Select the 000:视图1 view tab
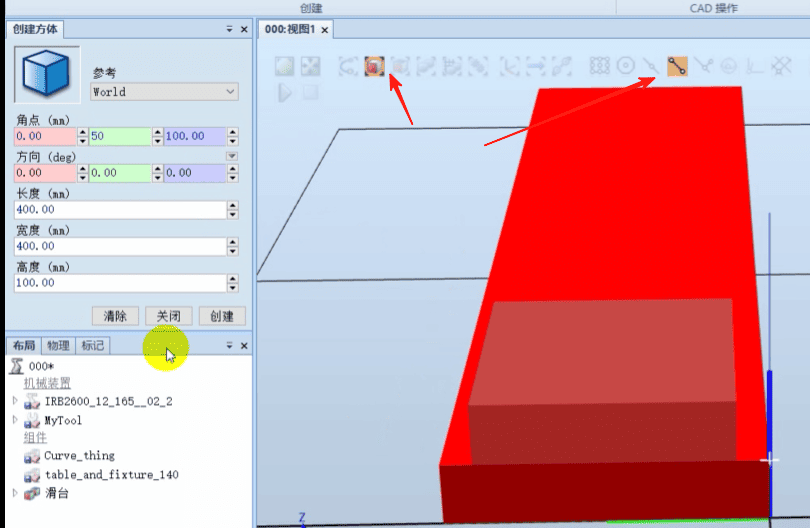810x528 pixels. tap(290, 29)
